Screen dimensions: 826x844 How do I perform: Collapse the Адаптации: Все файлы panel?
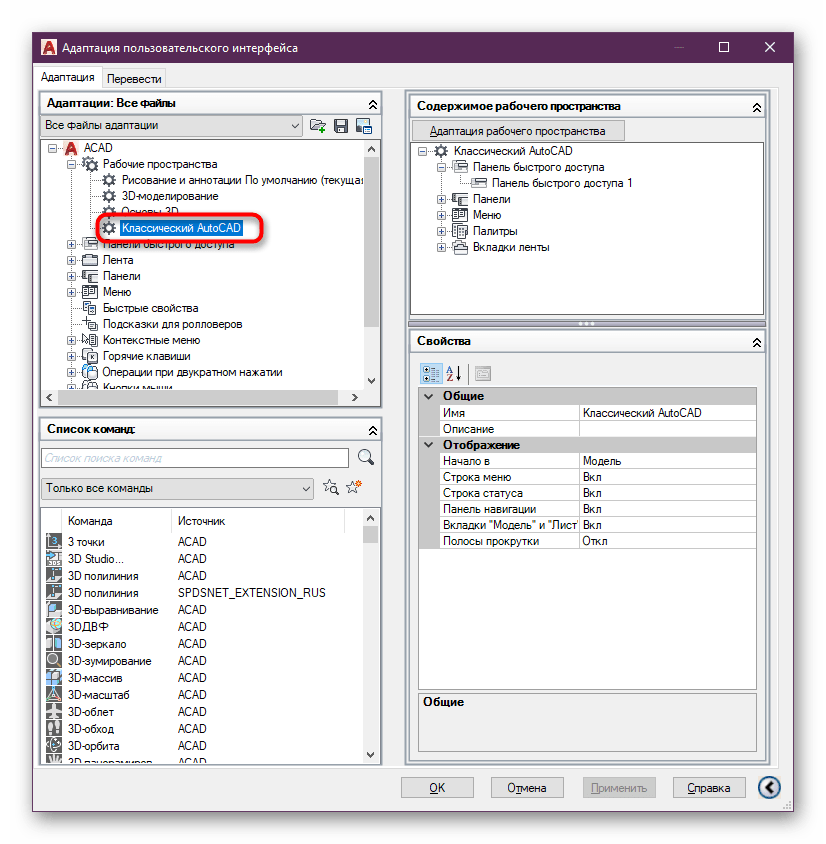tap(372, 104)
